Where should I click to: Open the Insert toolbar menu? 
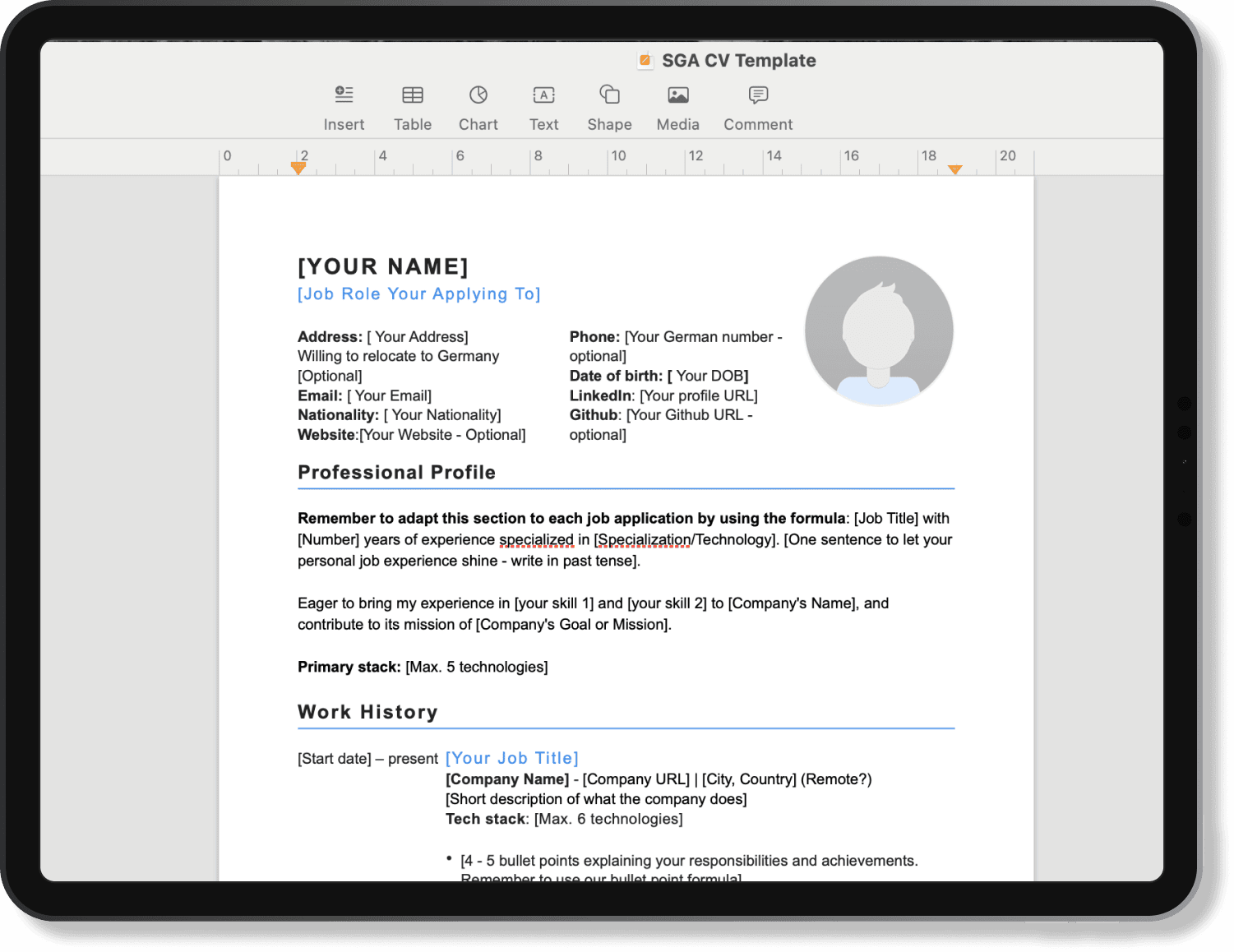coord(344,108)
